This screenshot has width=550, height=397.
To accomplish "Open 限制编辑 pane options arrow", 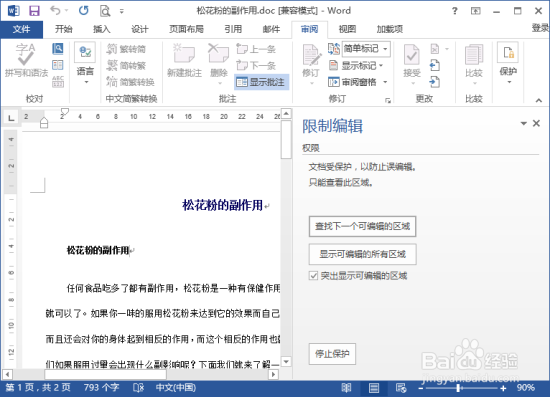I will 523,123.
